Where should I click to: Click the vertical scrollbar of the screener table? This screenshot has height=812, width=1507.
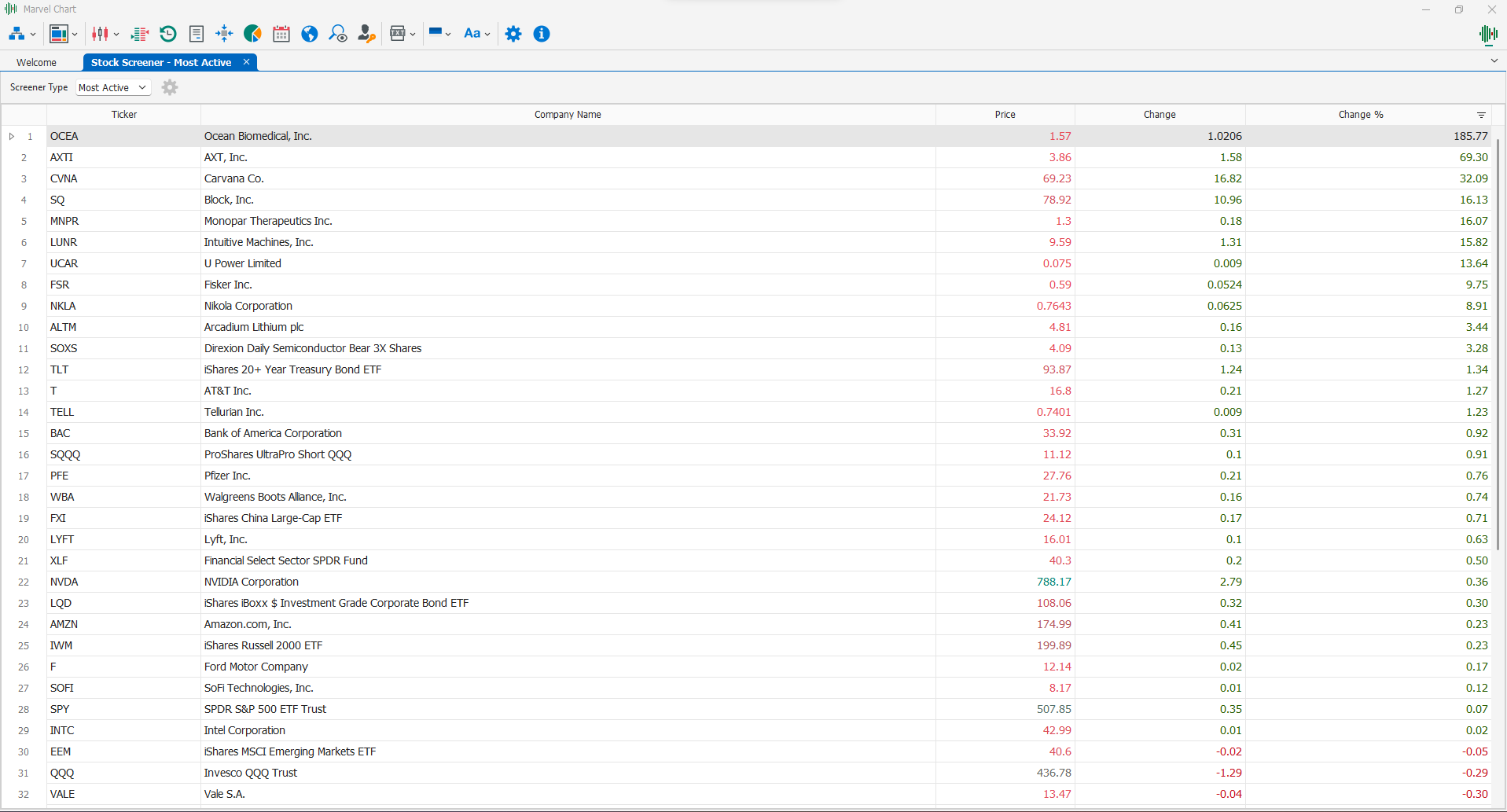(1498, 346)
